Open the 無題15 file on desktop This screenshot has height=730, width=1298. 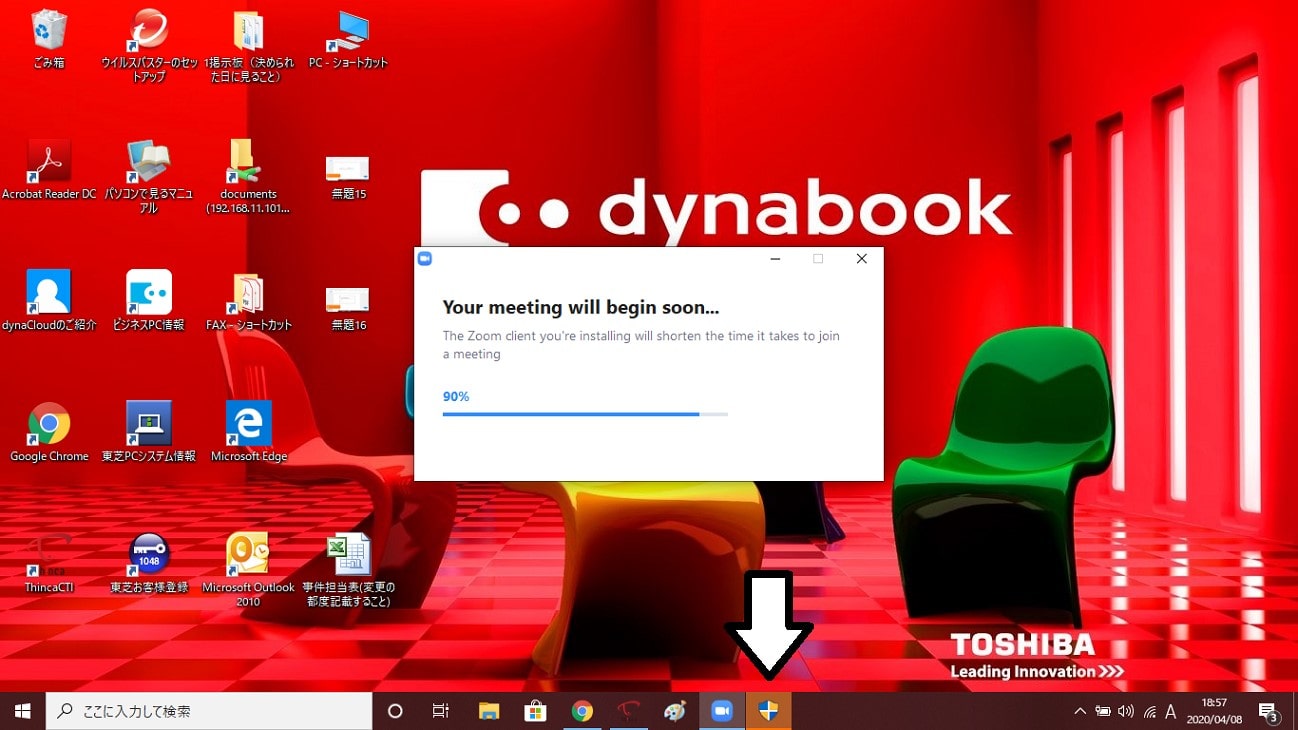348,176
